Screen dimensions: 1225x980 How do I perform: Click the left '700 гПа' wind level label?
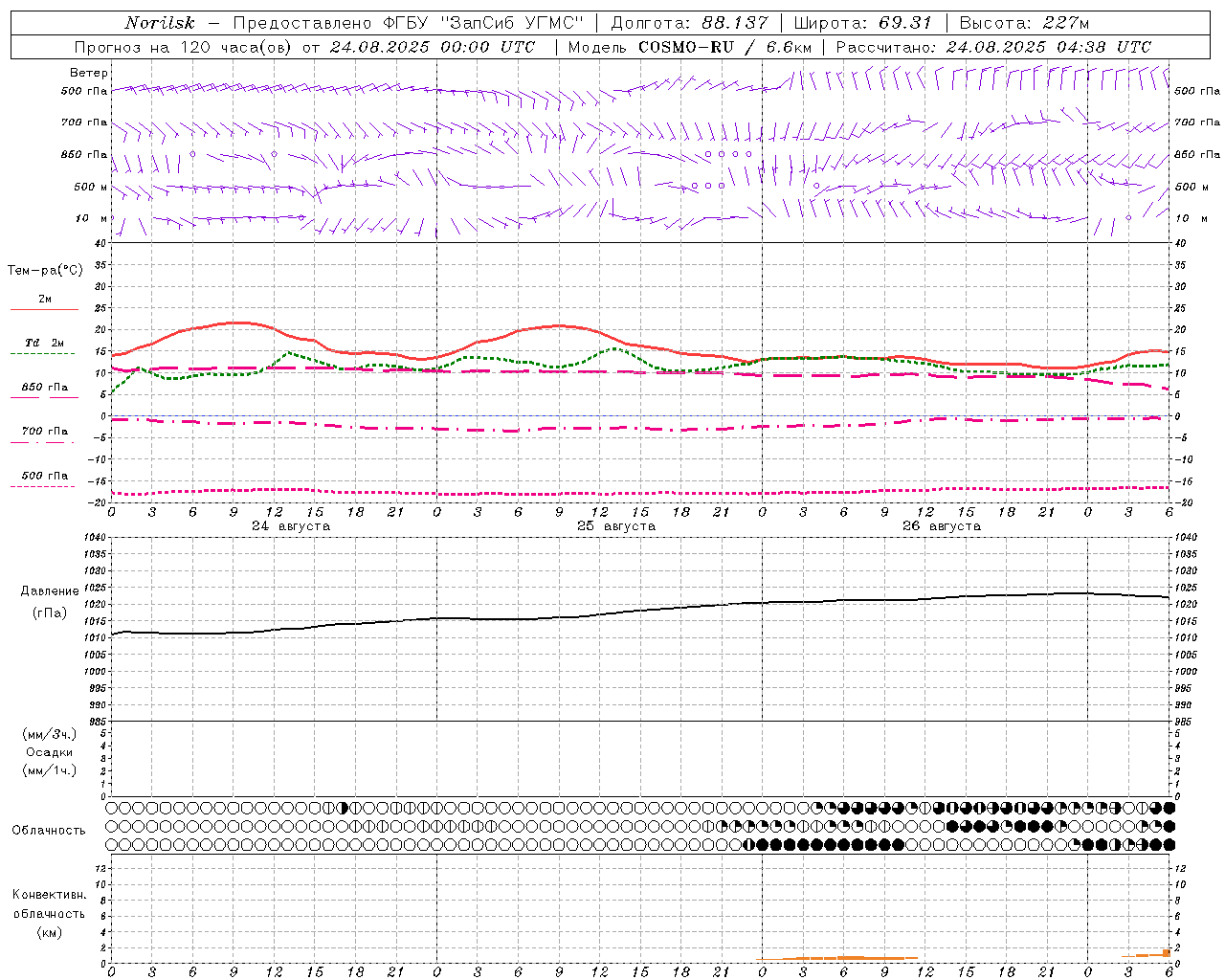(84, 122)
